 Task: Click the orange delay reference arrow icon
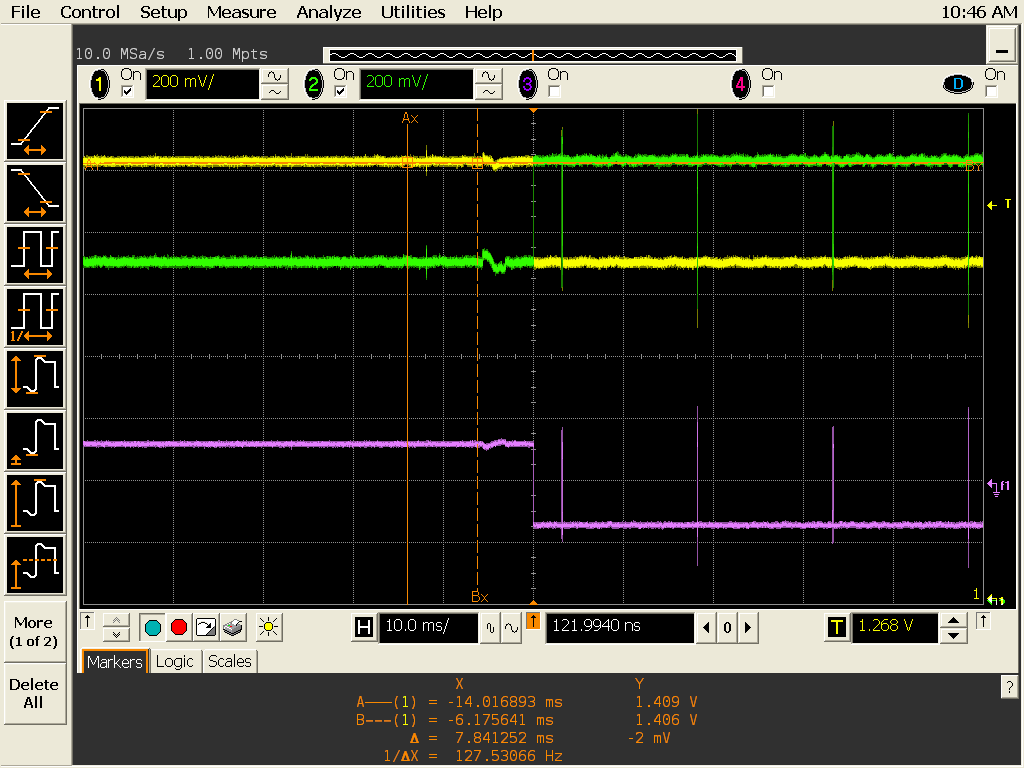[533, 621]
